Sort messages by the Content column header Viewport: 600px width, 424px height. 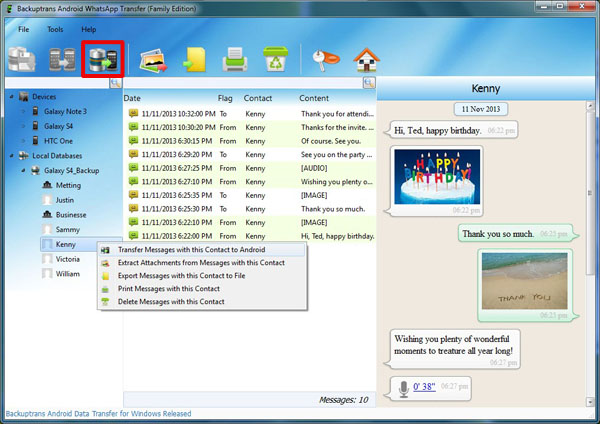314,98
